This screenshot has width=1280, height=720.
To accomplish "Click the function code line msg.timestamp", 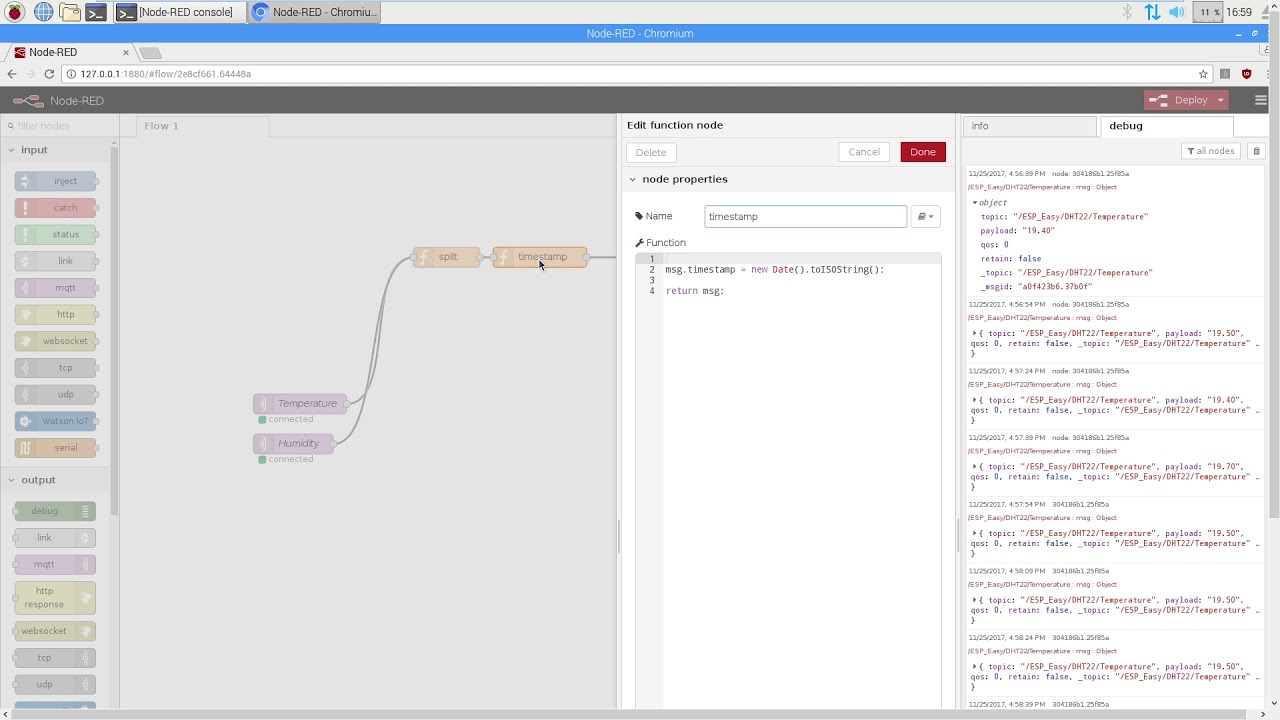I will coord(775,269).
